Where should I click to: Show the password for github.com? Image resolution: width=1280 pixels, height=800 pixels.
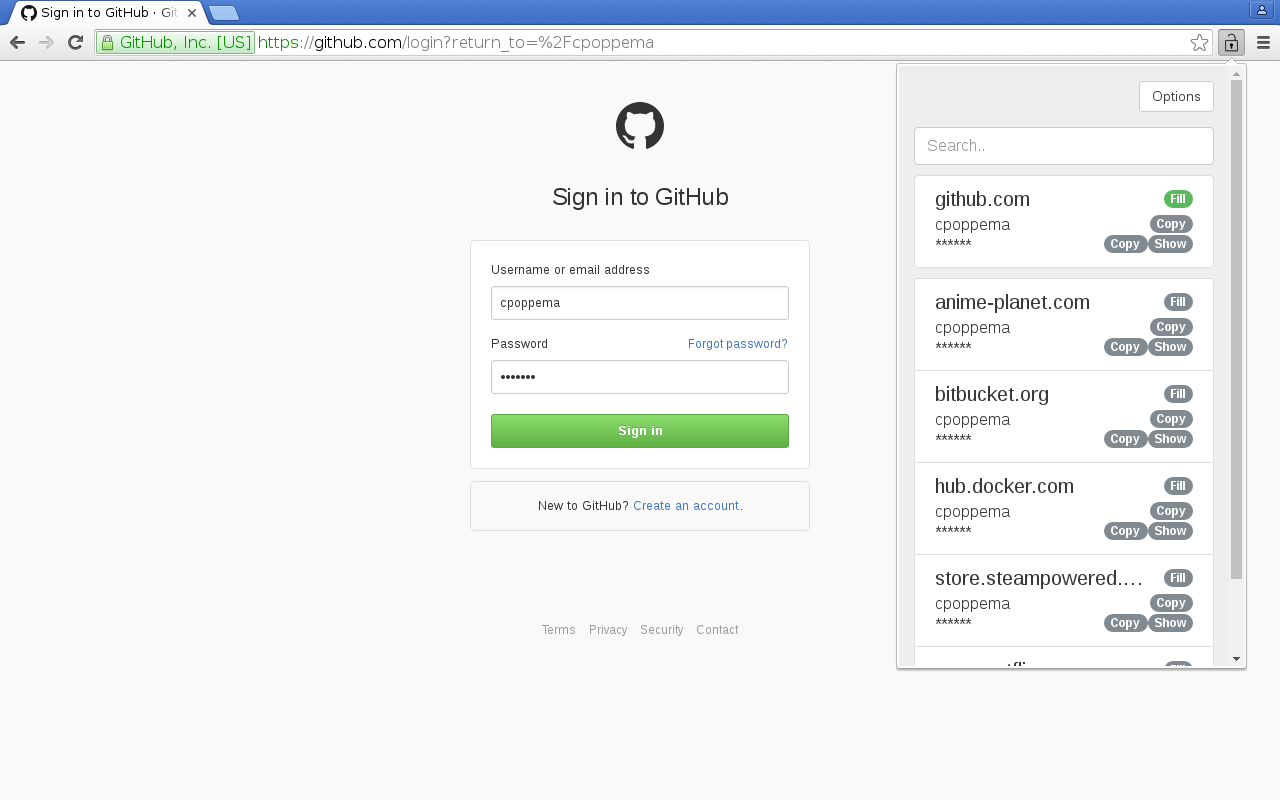(1170, 243)
